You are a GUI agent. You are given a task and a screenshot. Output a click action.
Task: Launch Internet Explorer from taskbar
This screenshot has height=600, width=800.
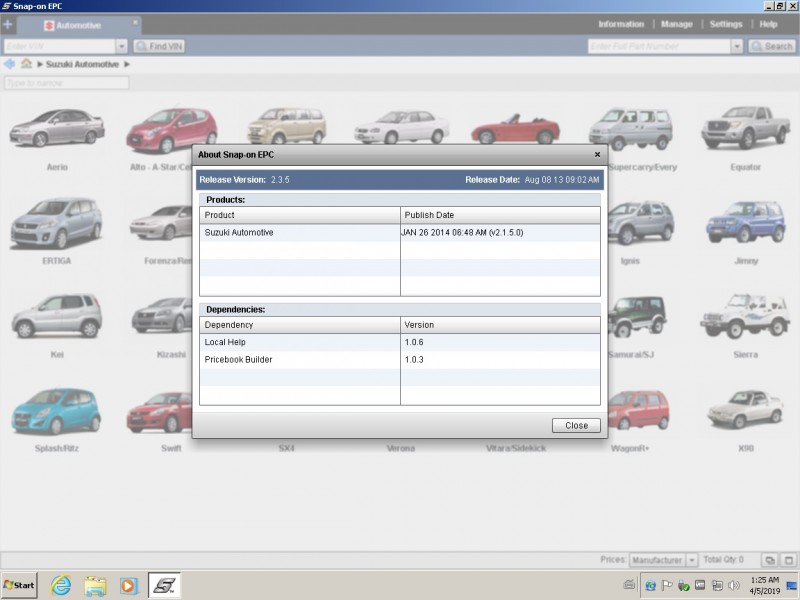point(60,585)
